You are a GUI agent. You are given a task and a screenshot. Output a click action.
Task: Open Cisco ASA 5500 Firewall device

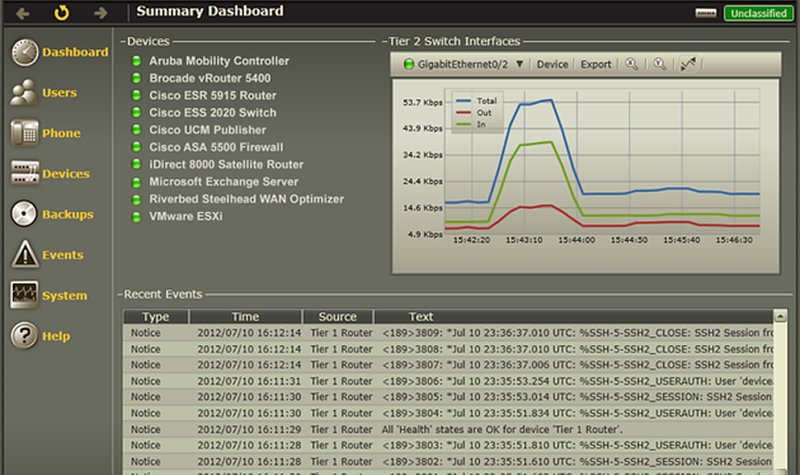[x=216, y=147]
